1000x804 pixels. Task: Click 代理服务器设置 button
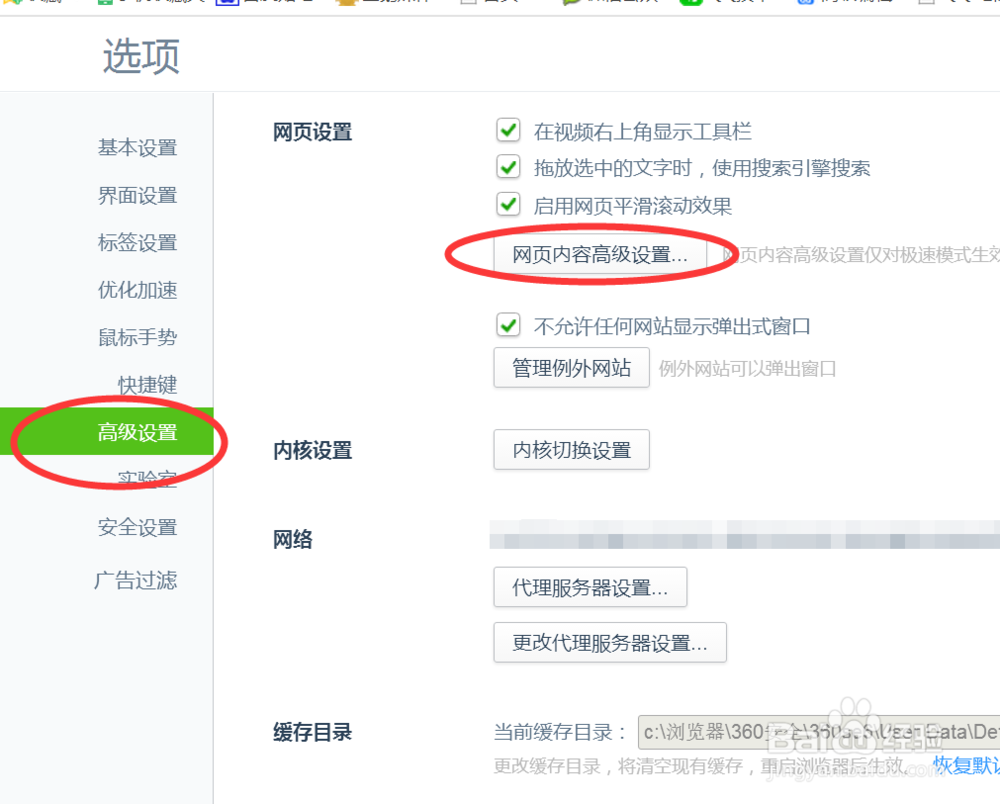(x=590, y=587)
